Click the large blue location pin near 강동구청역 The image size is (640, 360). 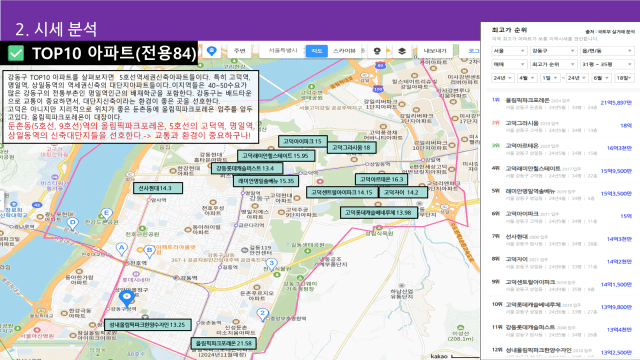(127, 298)
